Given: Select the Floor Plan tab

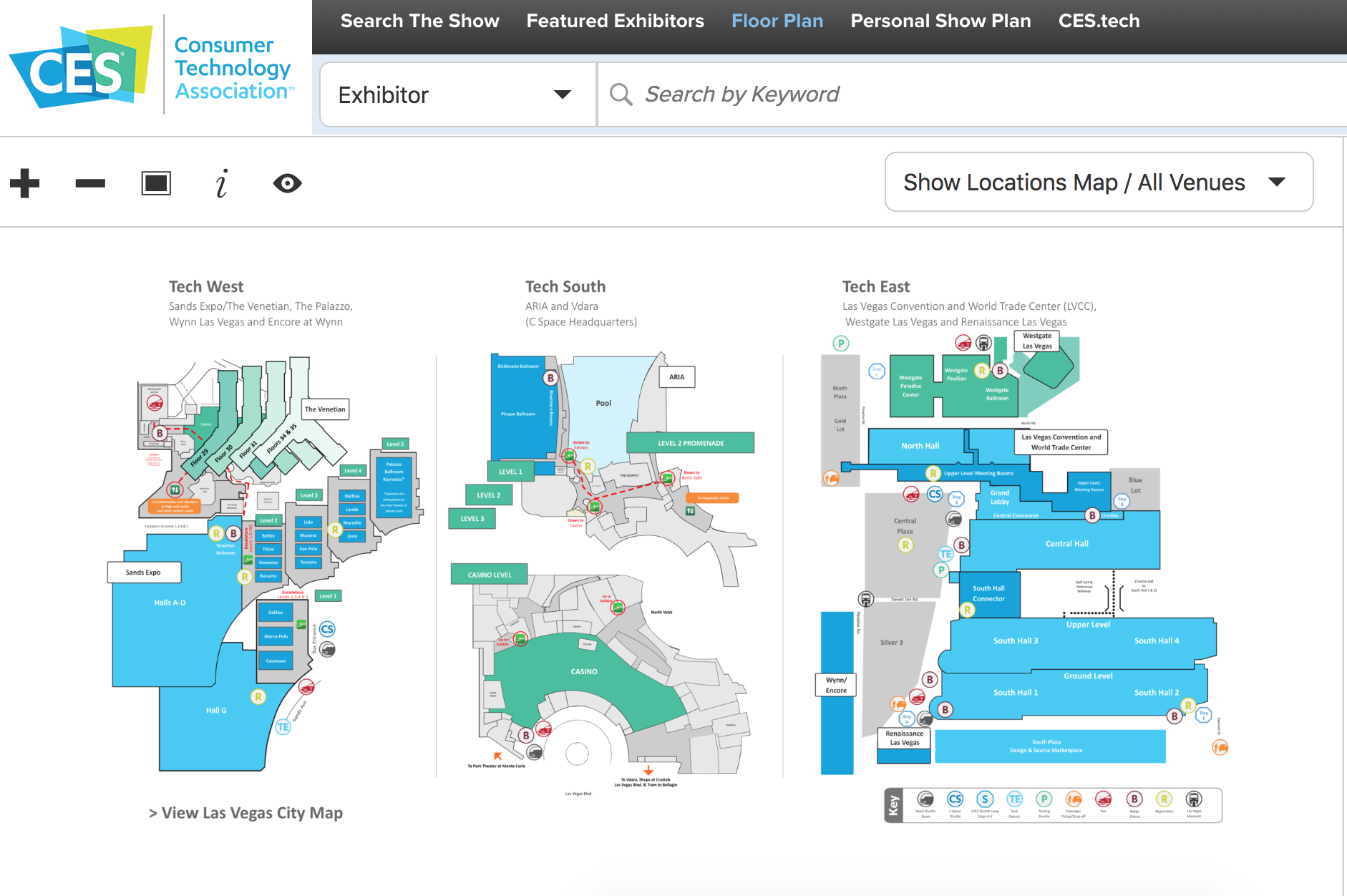Looking at the screenshot, I should 777,21.
